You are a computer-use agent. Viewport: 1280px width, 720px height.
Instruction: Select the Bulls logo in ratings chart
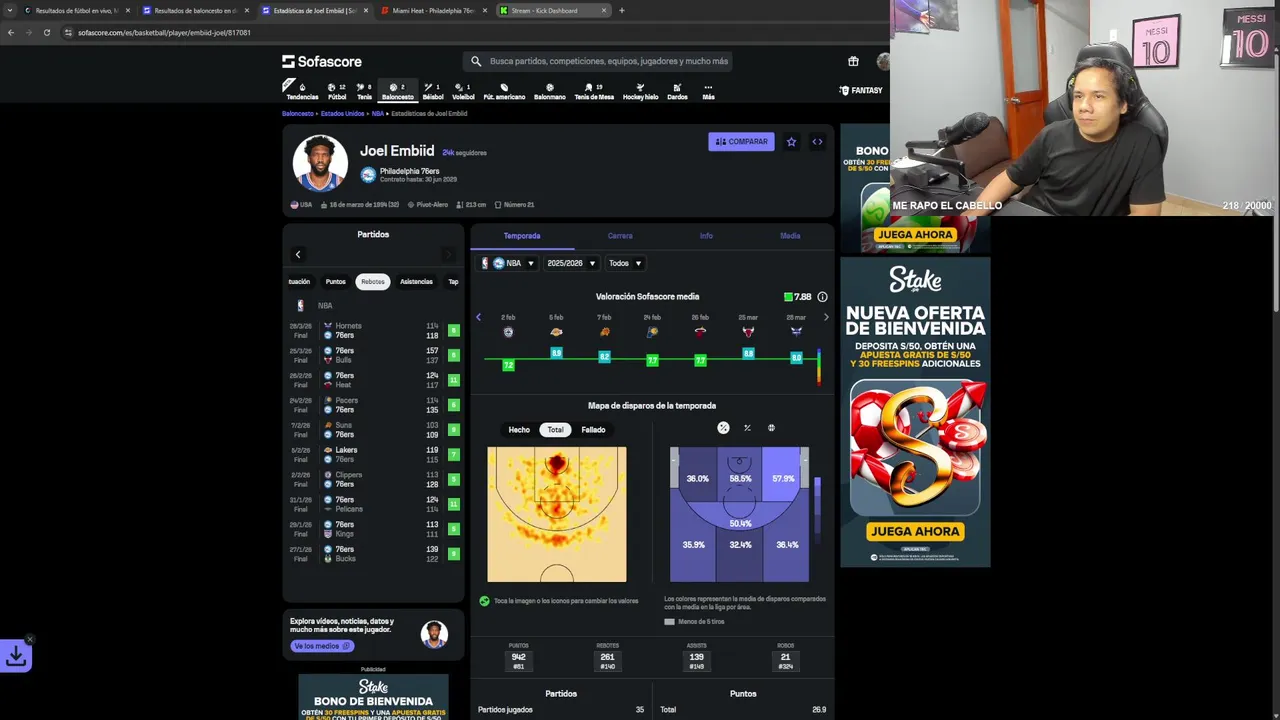748,332
